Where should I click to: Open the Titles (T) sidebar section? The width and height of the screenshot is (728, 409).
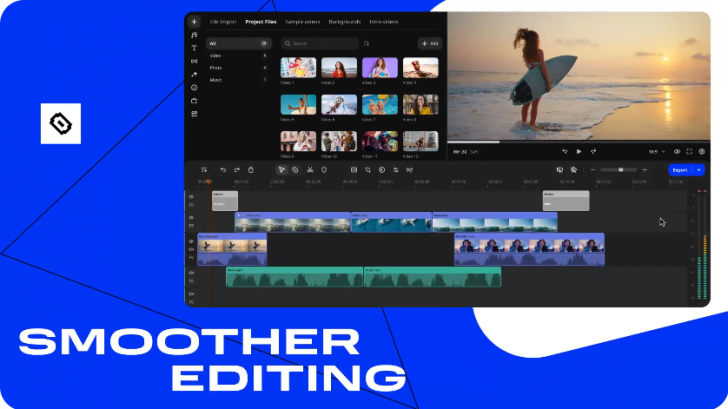click(194, 48)
